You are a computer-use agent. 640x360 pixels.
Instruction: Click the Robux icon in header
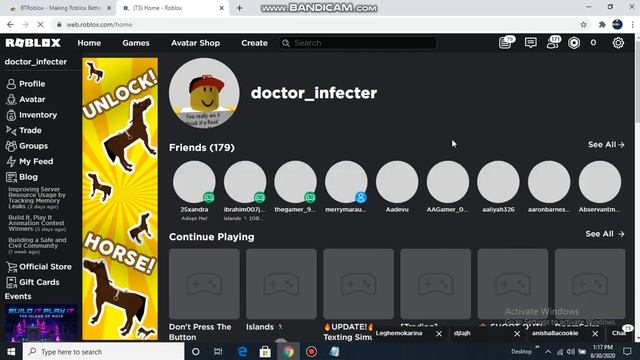pyautogui.click(x=574, y=43)
